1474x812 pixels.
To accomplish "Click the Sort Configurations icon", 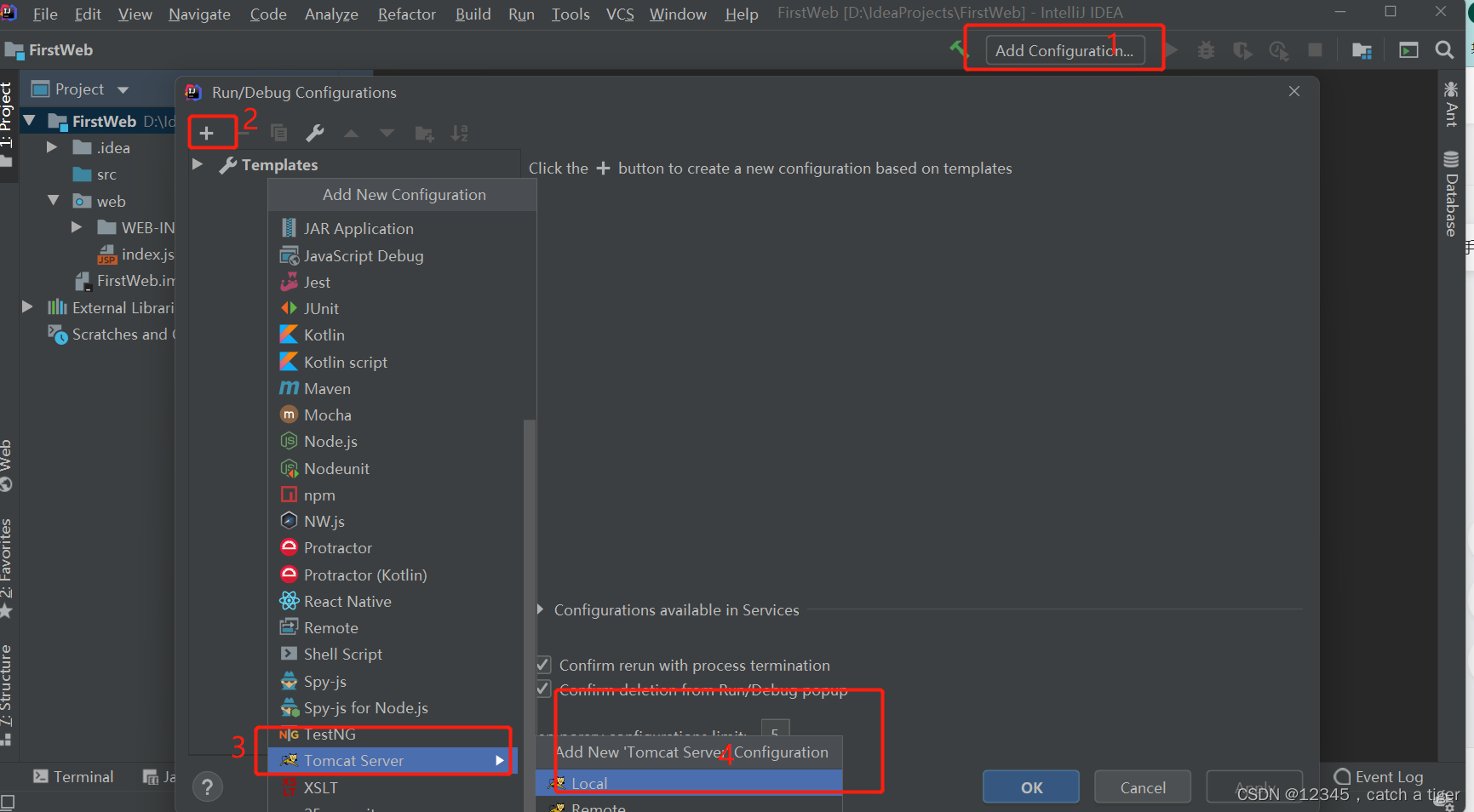I will (460, 133).
